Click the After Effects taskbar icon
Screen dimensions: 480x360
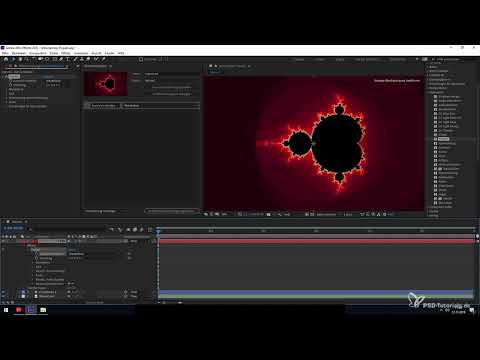(31, 310)
